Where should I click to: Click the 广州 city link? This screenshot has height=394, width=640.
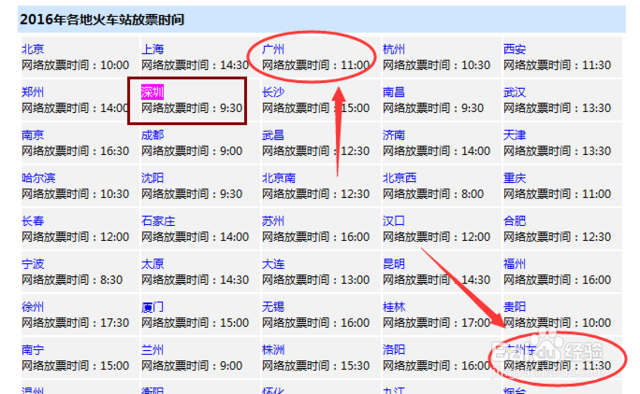[273, 49]
